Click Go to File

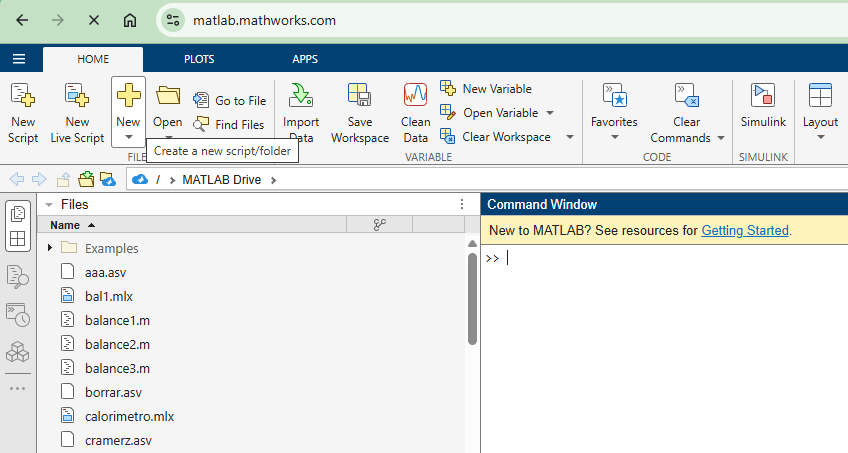tap(230, 101)
